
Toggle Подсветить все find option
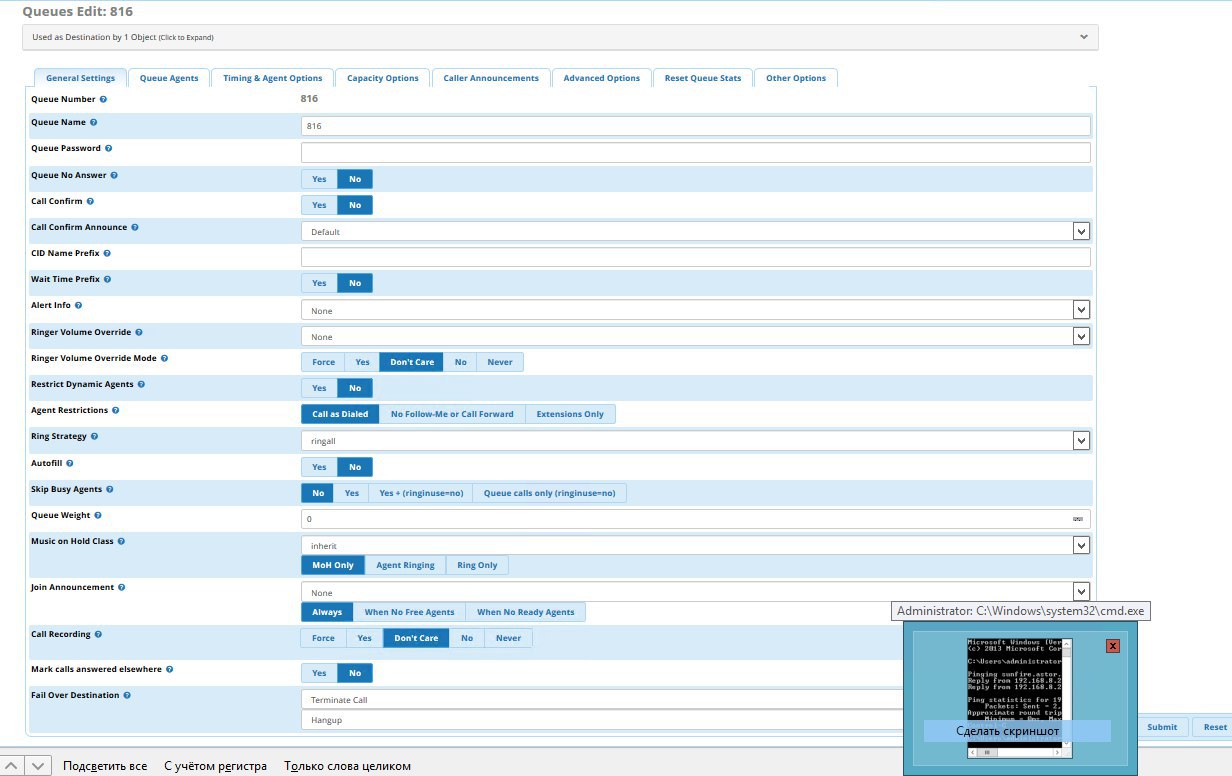point(105,766)
